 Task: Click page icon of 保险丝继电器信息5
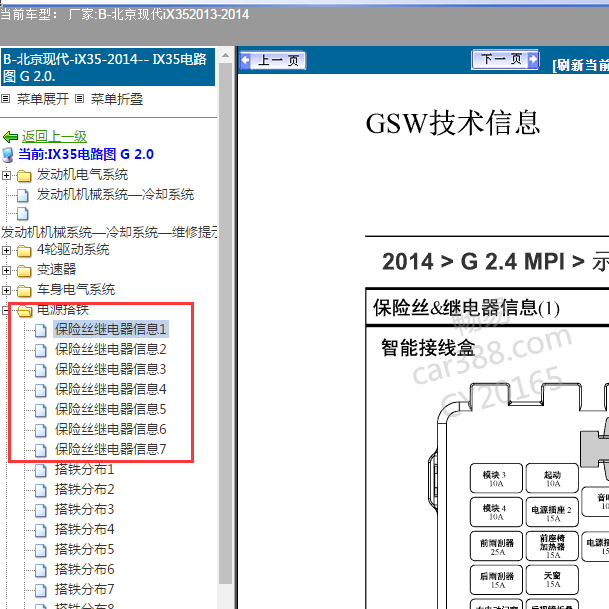pos(40,411)
